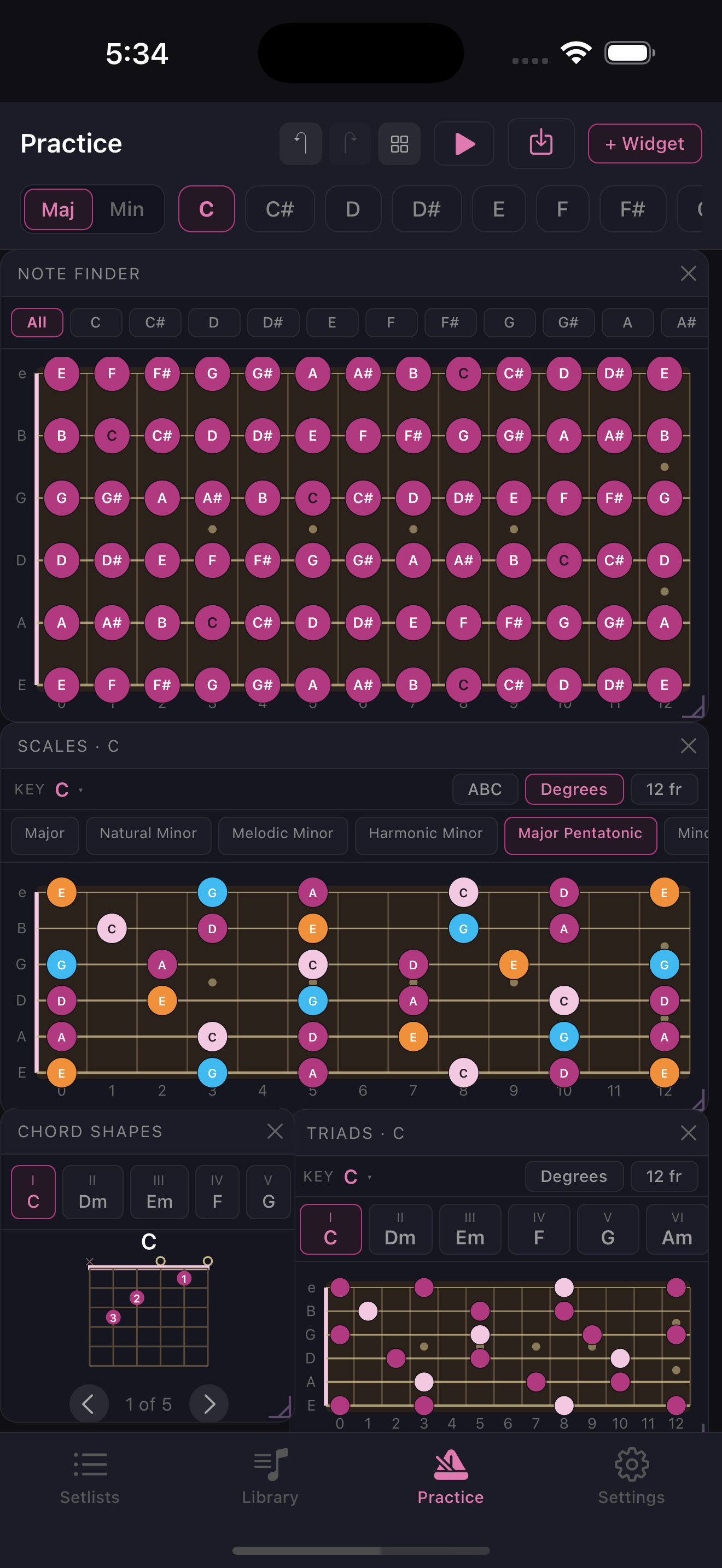Viewport: 722px width, 1568px height.
Task: Grab Note Finder resize corner handle
Action: pos(694,707)
